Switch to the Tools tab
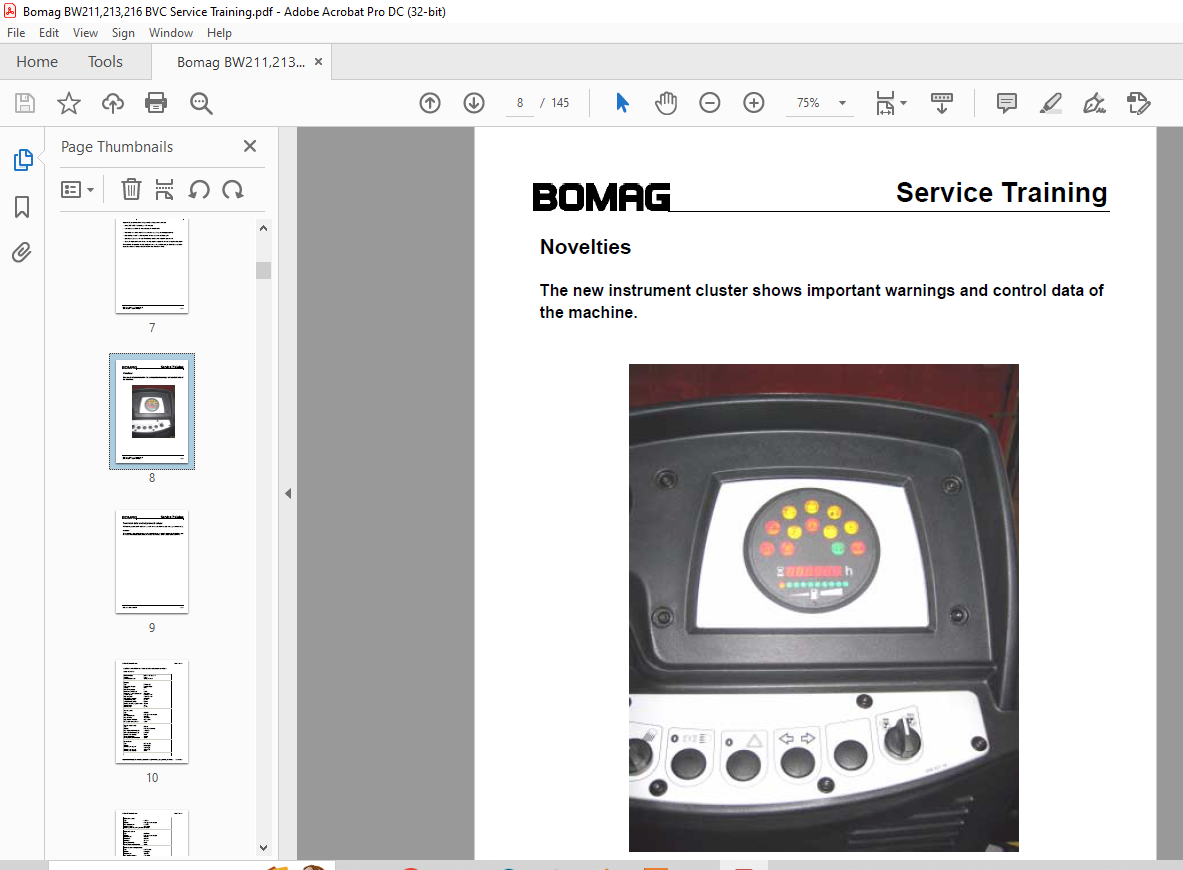Screen dimensions: 1183x870 pyautogui.click(x=105, y=62)
